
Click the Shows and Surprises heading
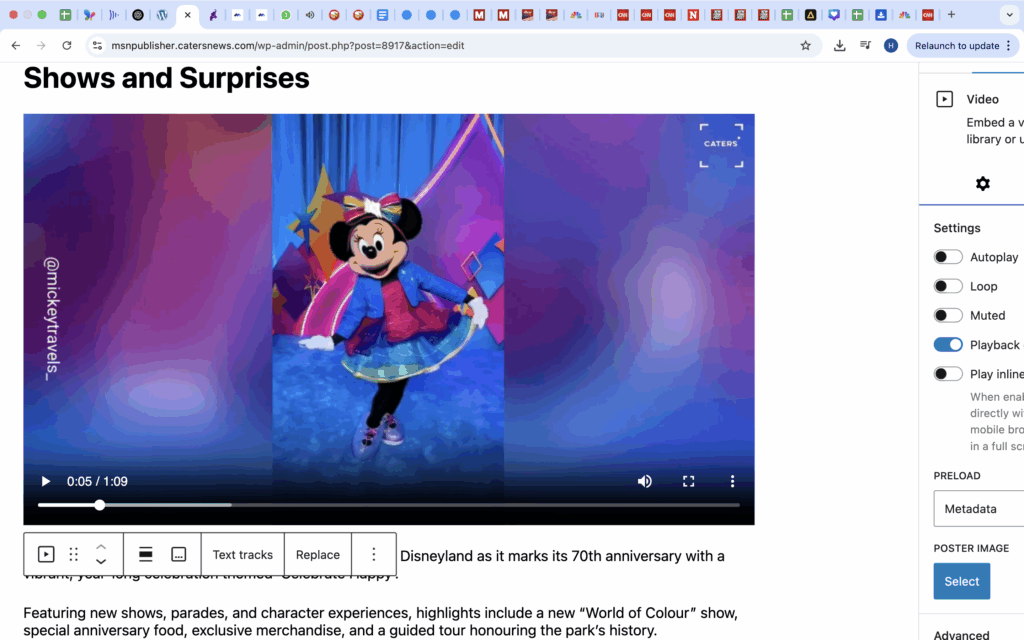tap(167, 78)
